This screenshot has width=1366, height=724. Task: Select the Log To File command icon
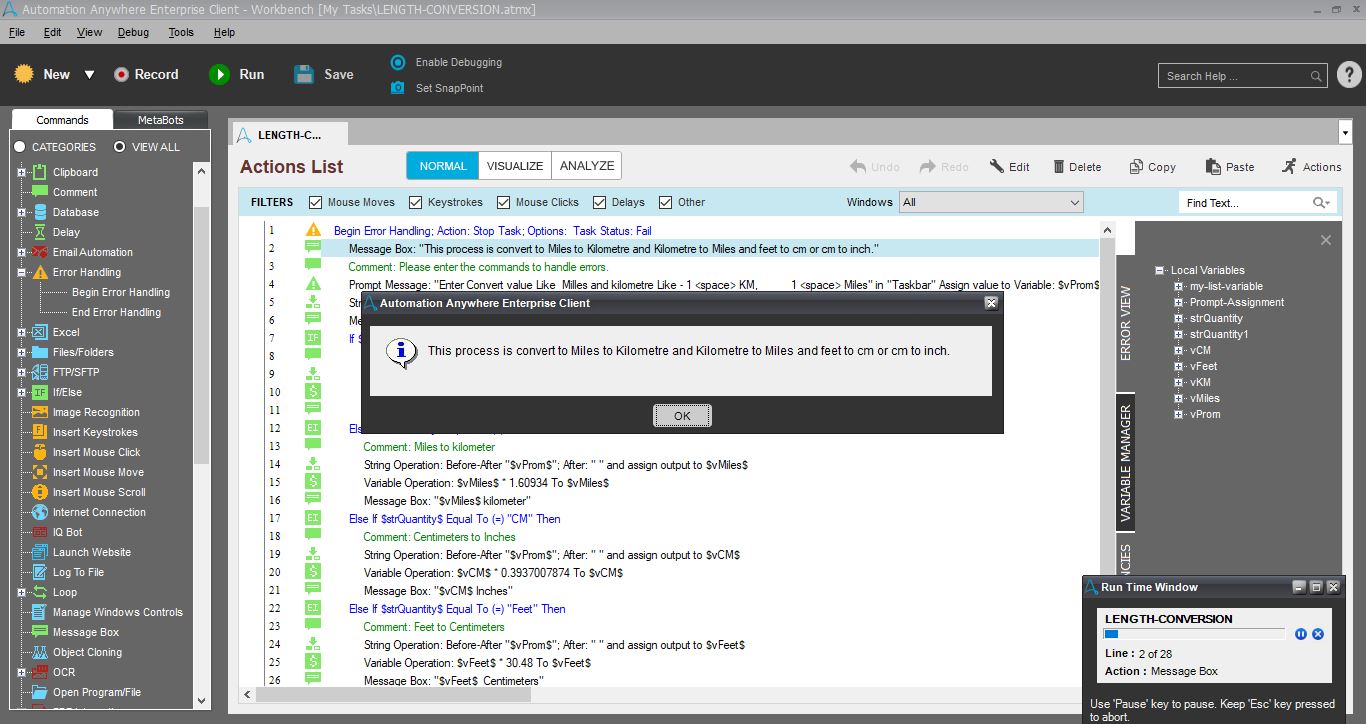(x=40, y=572)
